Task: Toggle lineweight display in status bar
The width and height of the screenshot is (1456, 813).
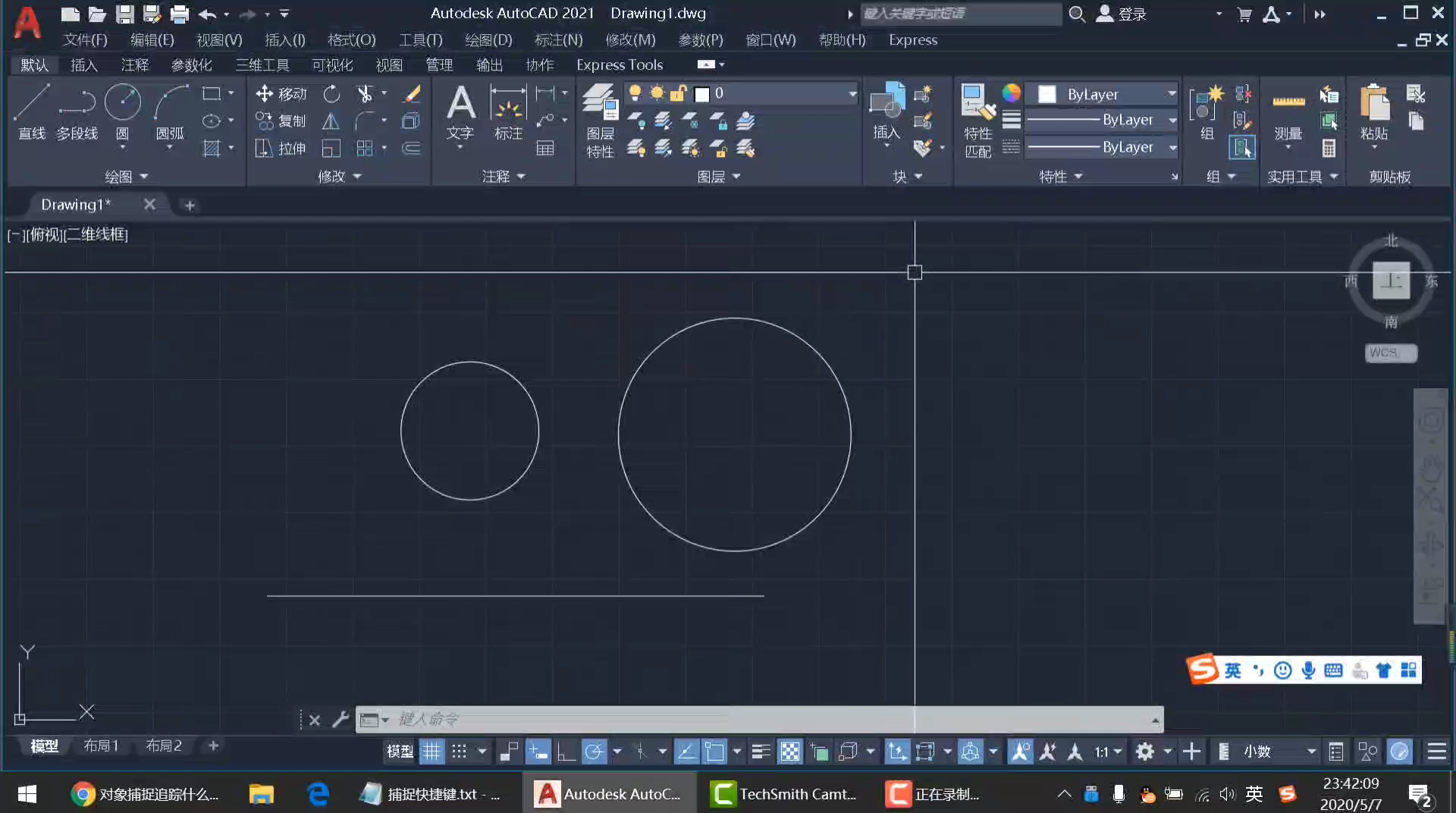Action: (761, 752)
